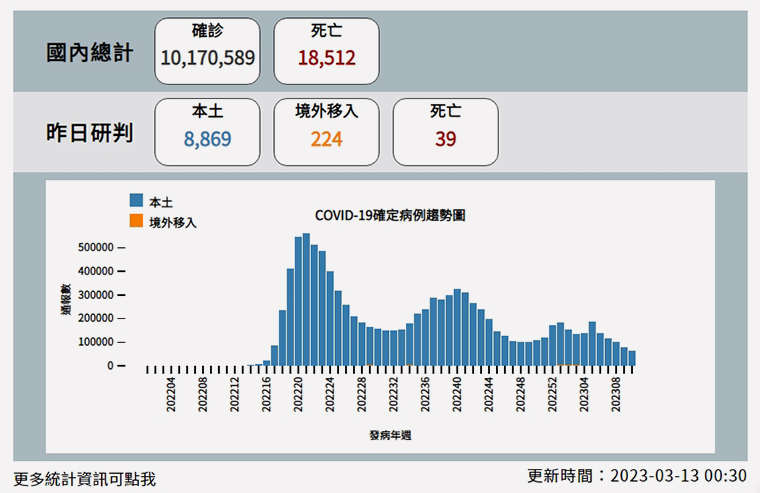Click the 202232 x-axis label

tap(394, 395)
